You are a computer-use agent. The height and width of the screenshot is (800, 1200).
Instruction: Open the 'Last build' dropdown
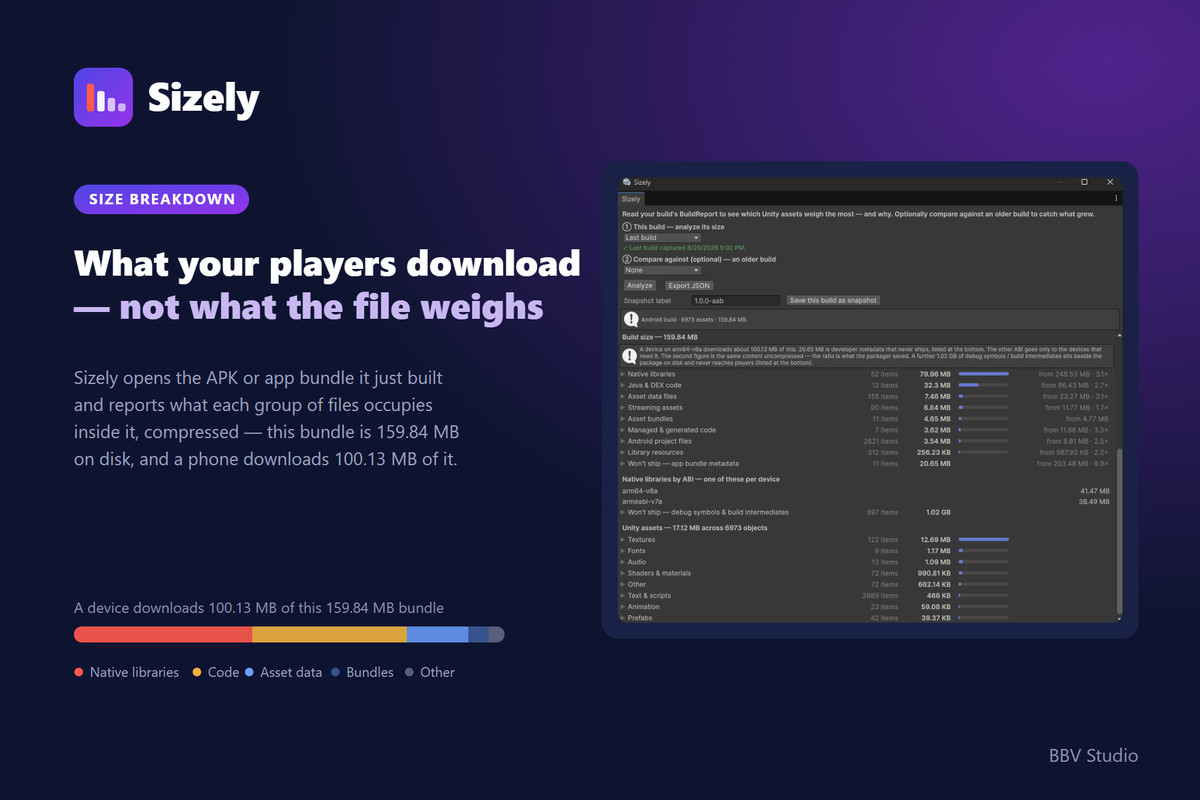point(661,238)
